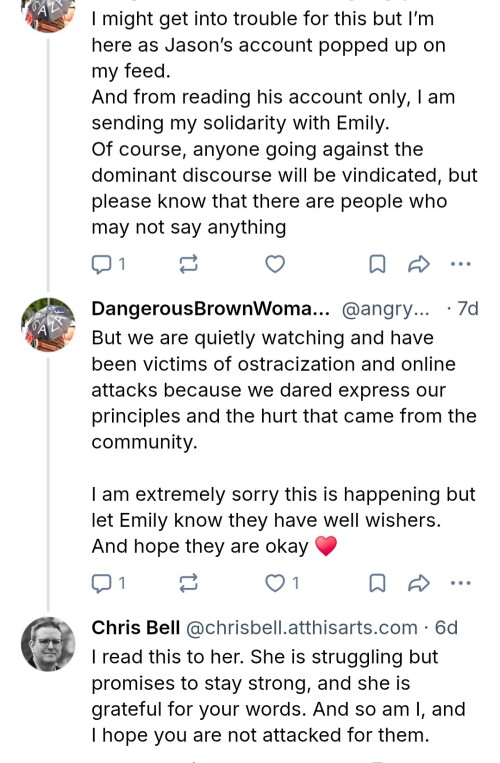This screenshot has height=763, width=500.
Task: Visit Chris Bell's profile via name
Action: 136,628
